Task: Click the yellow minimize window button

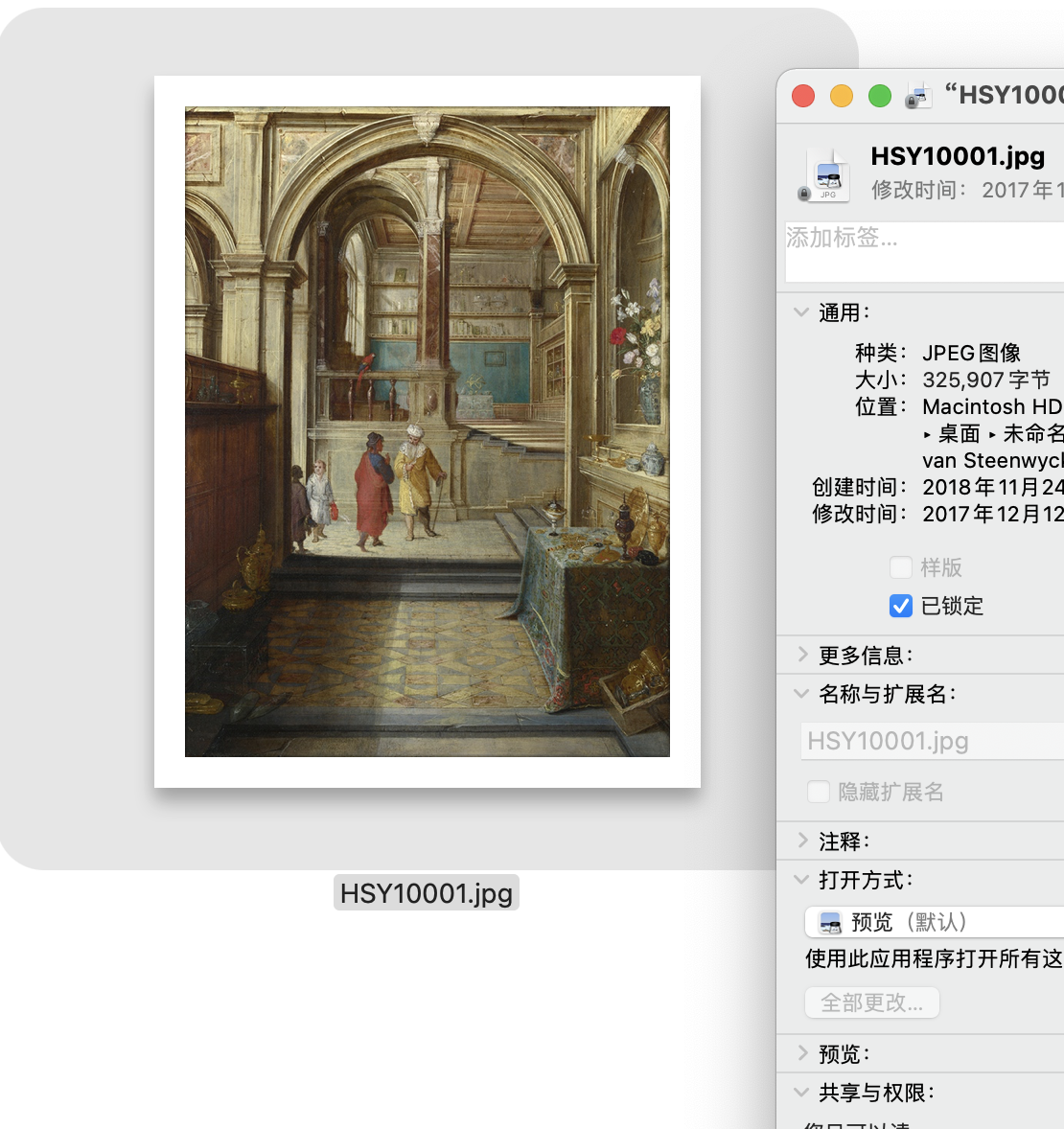Action: (x=842, y=96)
